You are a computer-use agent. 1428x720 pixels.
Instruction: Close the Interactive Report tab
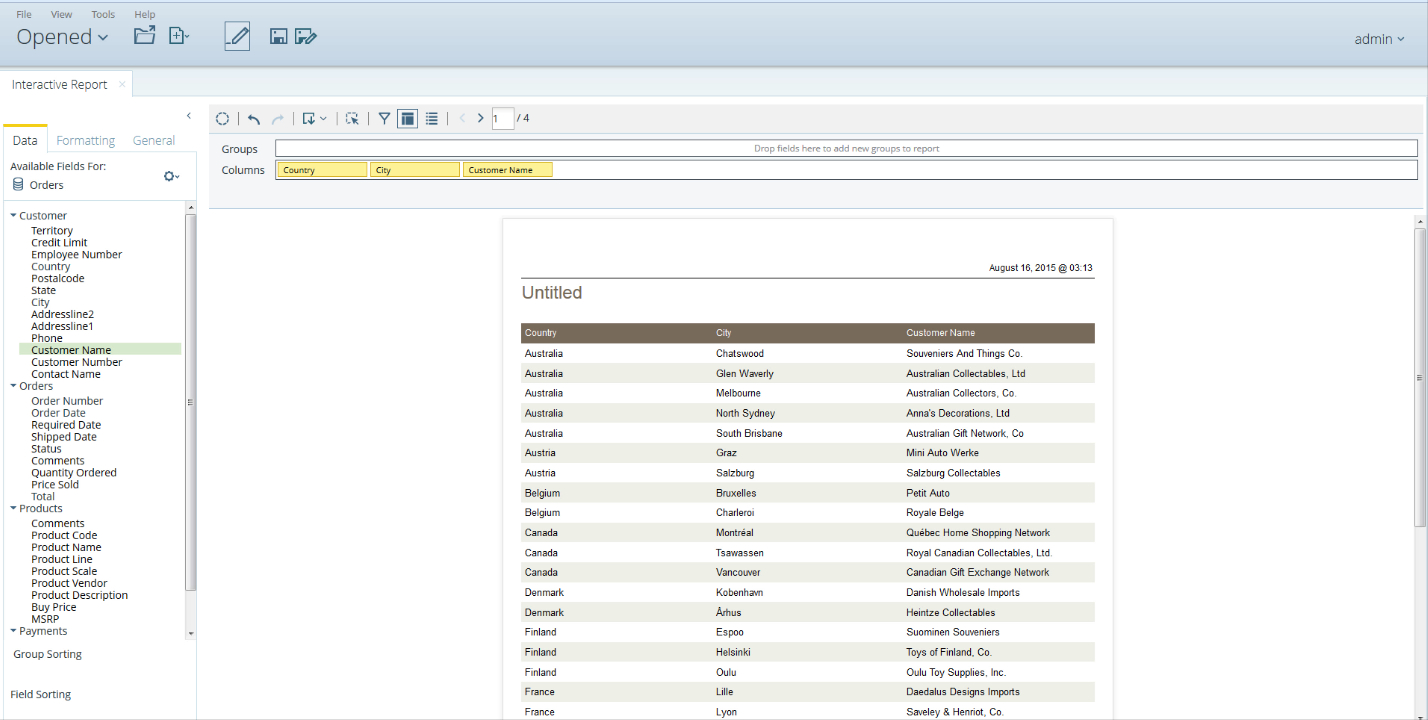click(x=122, y=84)
